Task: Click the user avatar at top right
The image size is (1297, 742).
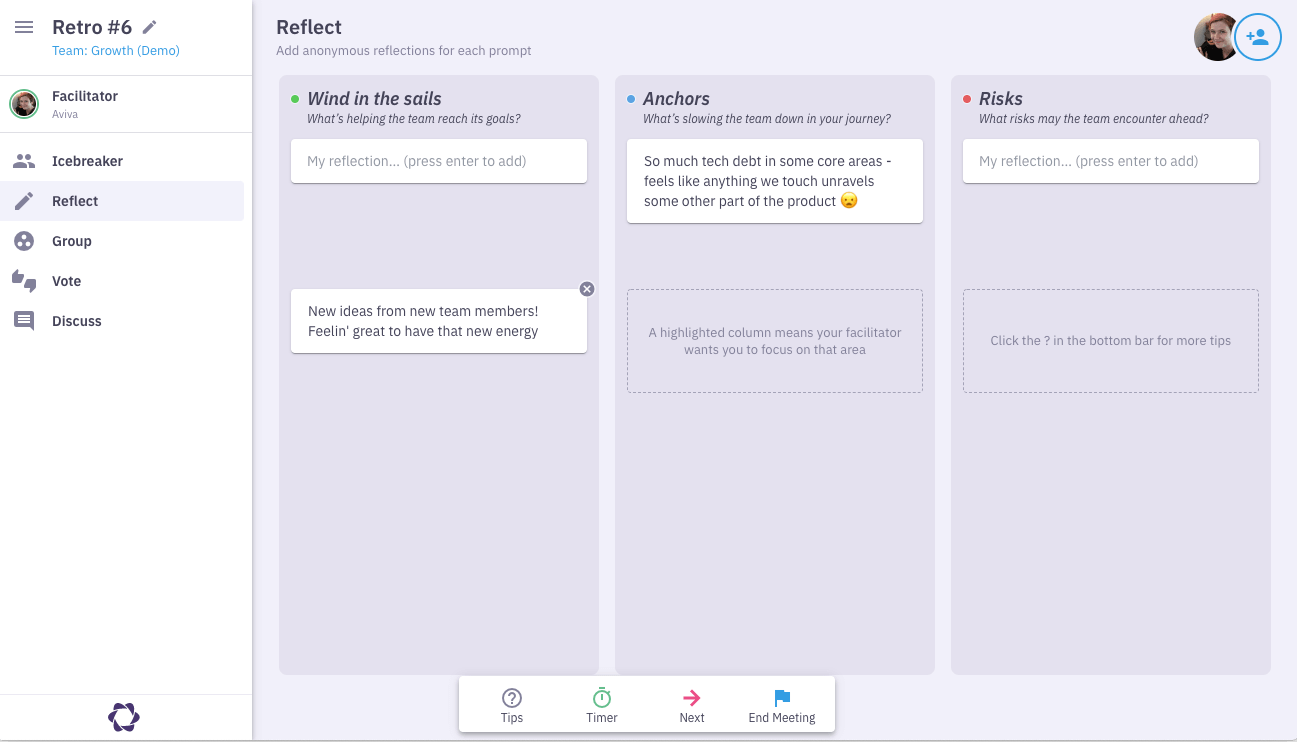Action: coord(1215,38)
